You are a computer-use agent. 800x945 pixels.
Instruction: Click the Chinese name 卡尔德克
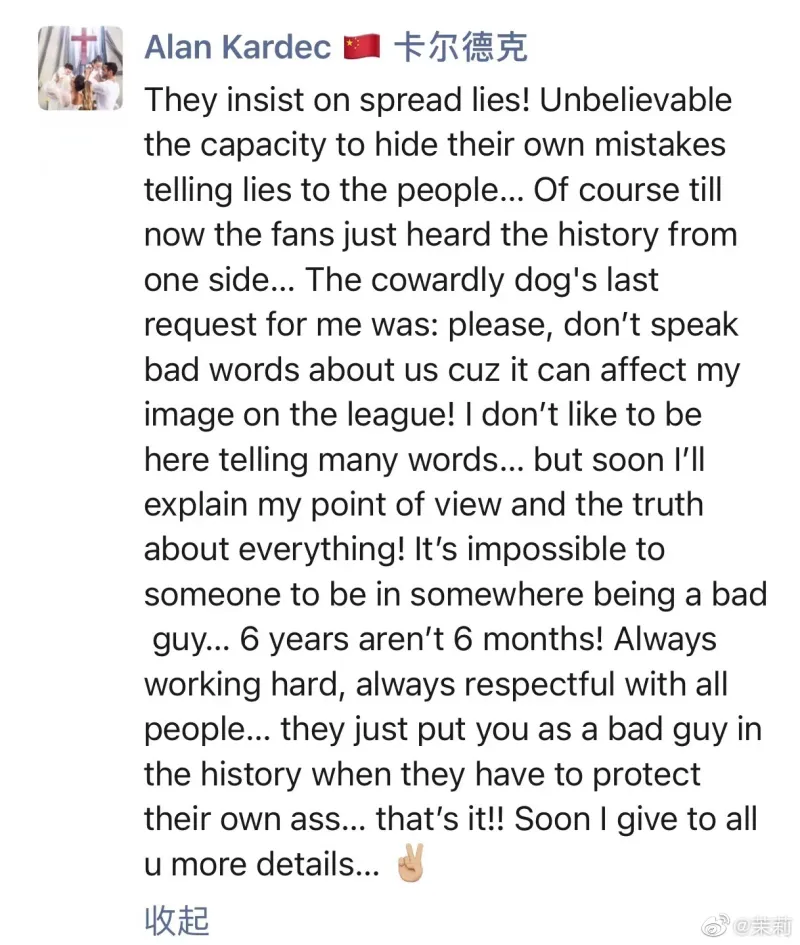[460, 48]
